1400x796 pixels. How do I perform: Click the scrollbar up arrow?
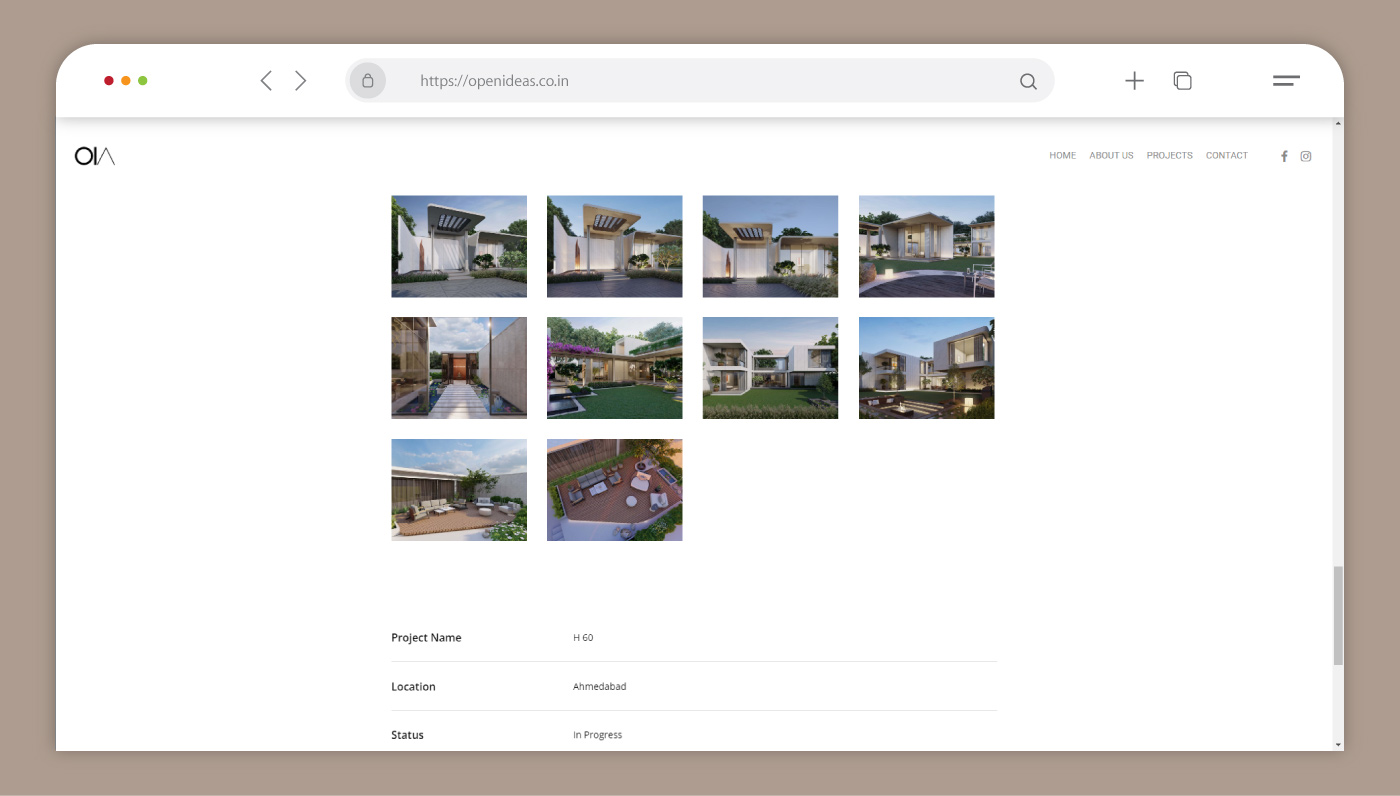[x=1338, y=124]
